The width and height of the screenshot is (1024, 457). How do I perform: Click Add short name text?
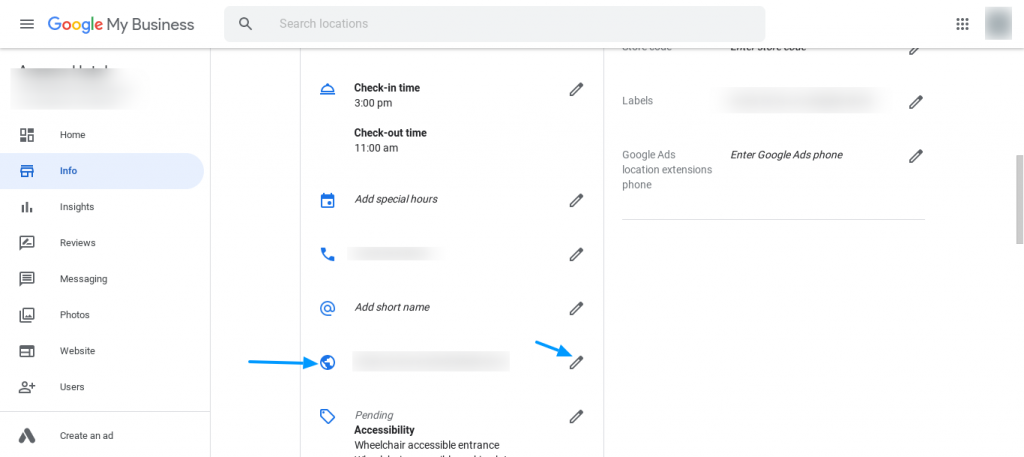392,307
